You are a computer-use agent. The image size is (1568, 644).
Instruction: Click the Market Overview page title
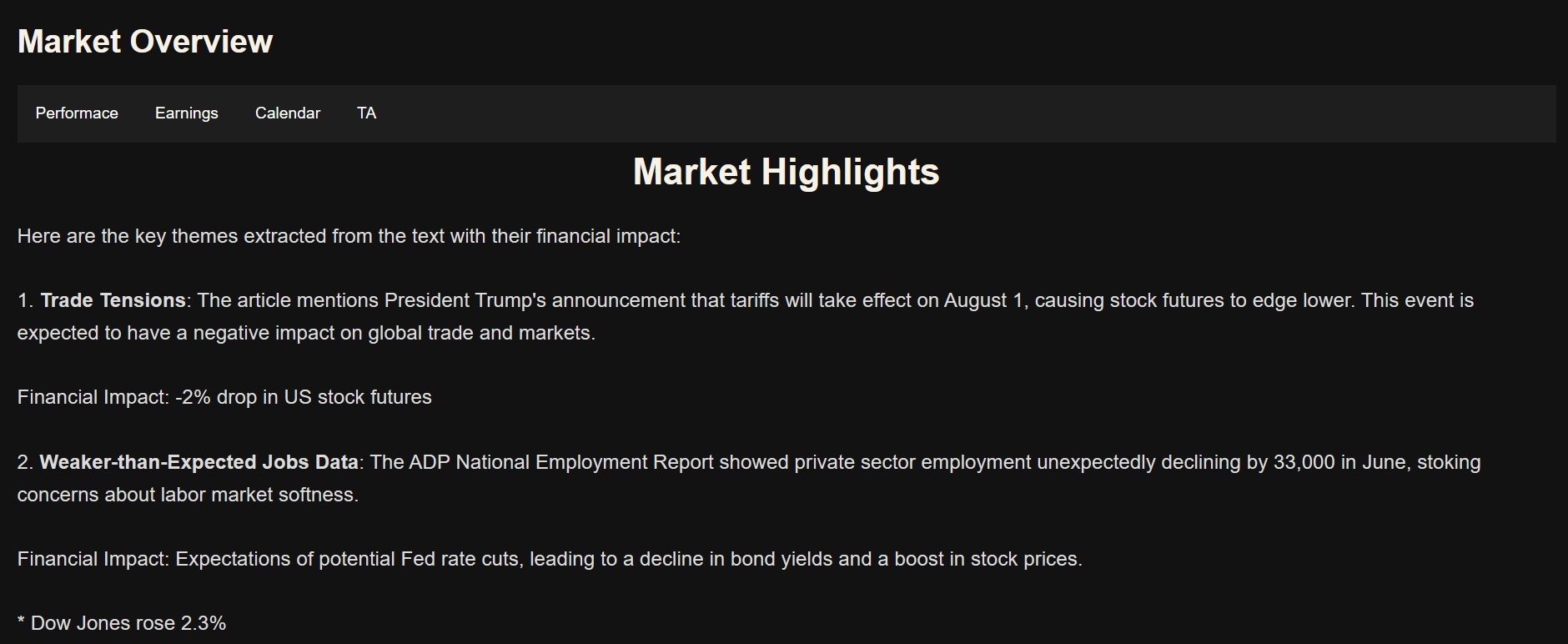(x=145, y=42)
